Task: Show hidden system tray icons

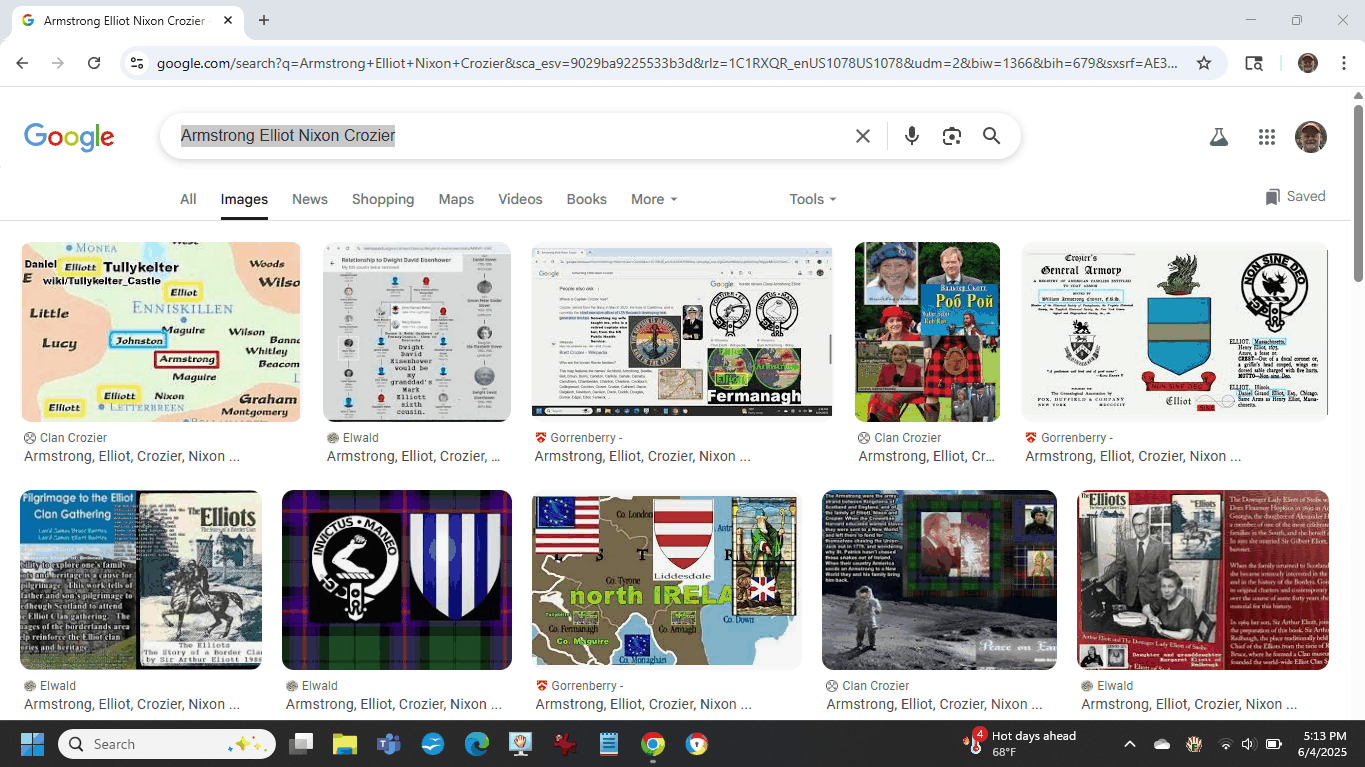Action: [x=1130, y=744]
